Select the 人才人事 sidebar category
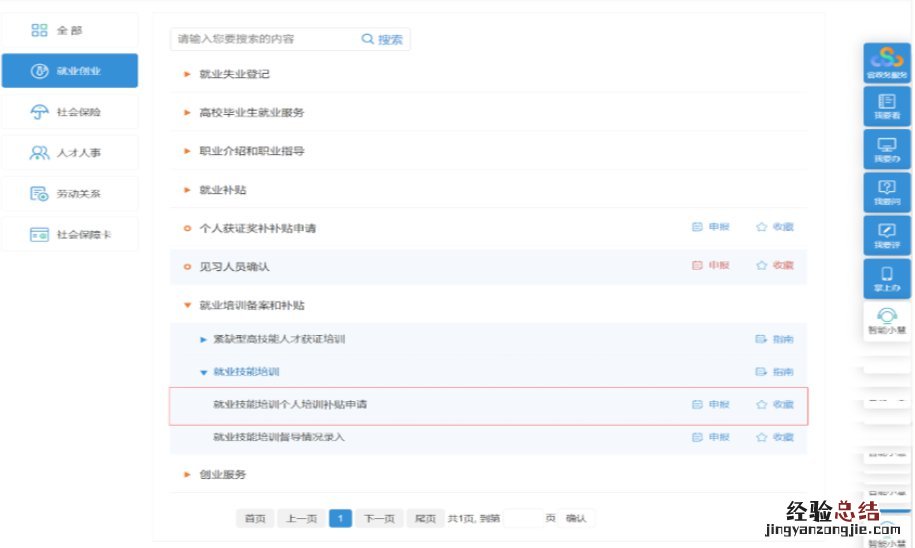This screenshot has width=915, height=548. click(69, 153)
